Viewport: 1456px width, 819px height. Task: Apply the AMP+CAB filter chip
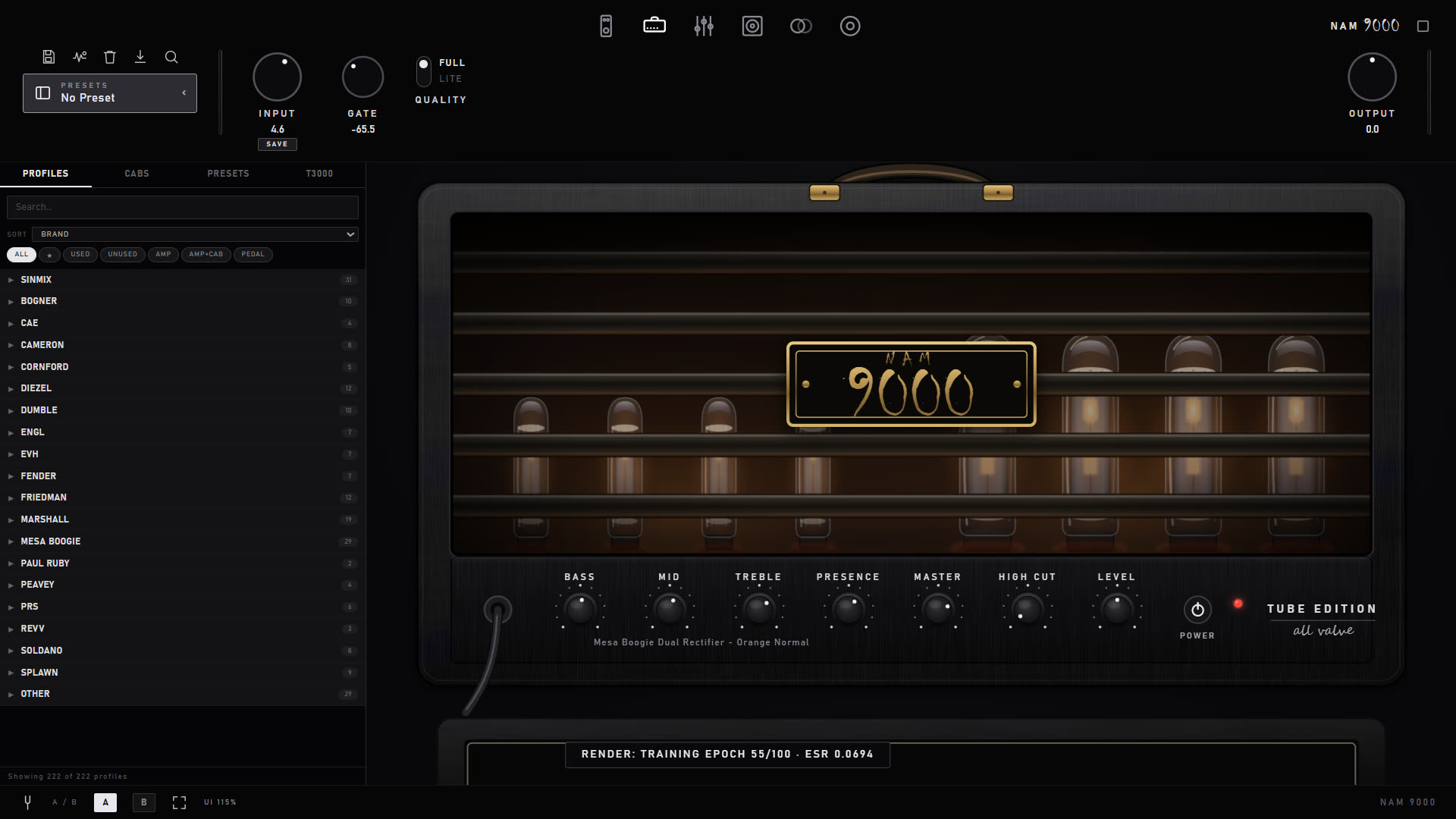pos(206,255)
